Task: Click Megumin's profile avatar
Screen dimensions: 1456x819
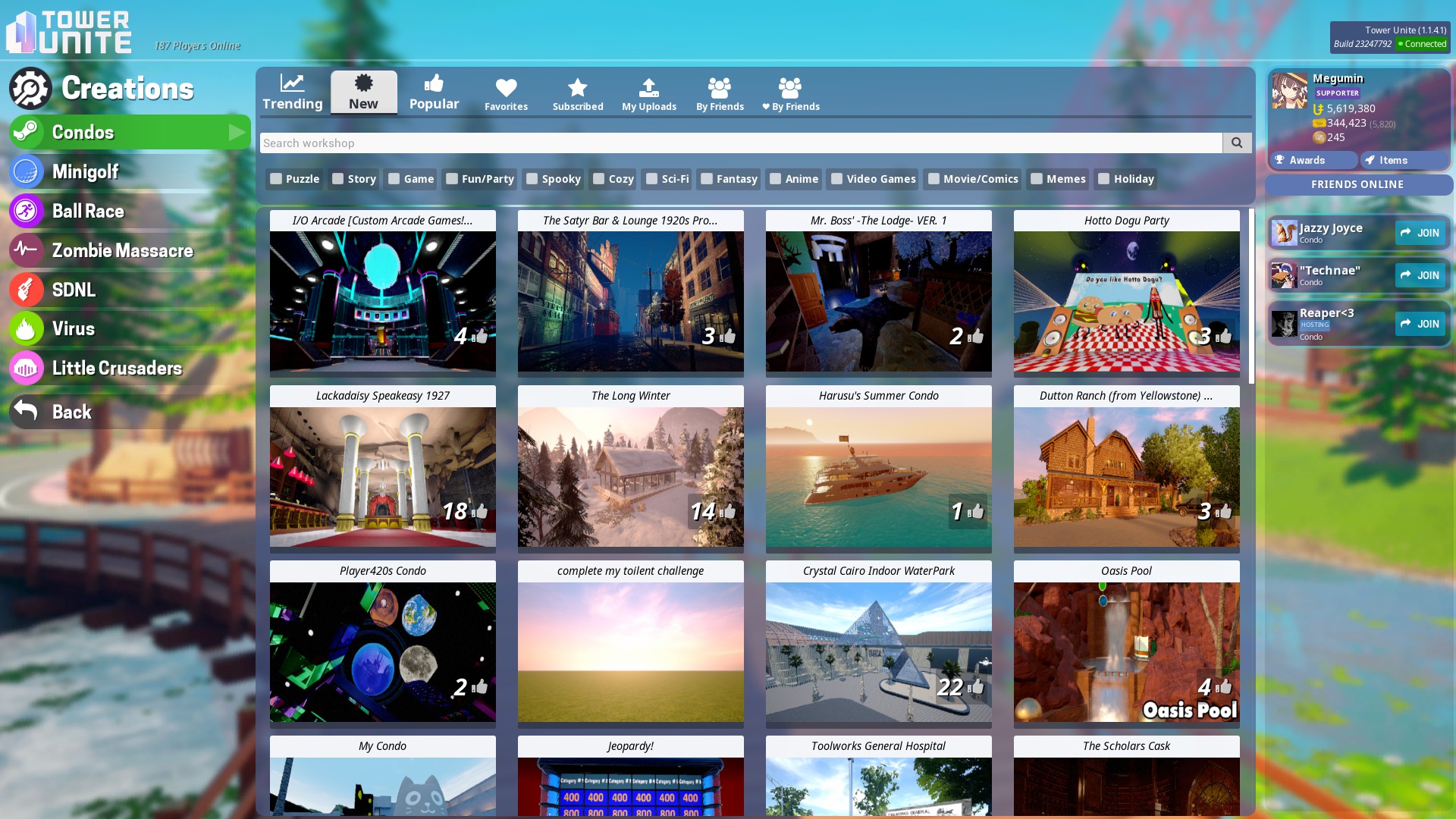Action: click(1290, 91)
